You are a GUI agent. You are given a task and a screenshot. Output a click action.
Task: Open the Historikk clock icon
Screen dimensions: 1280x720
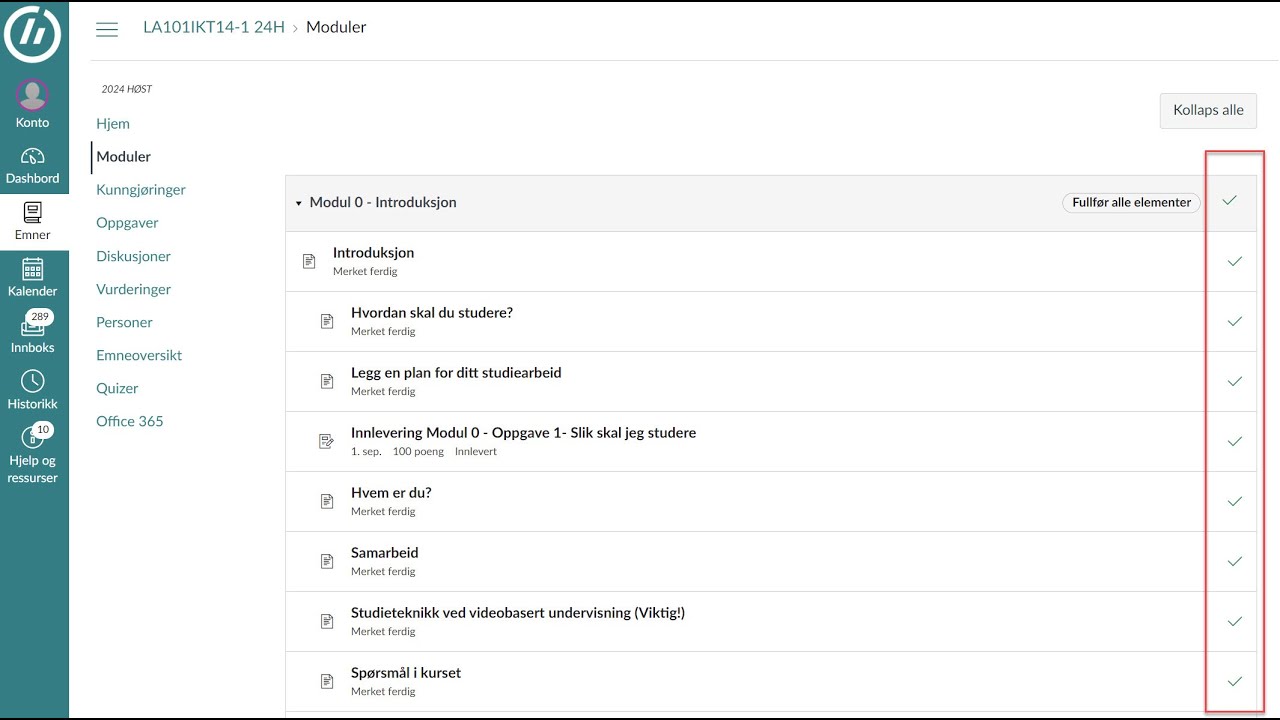point(33,381)
